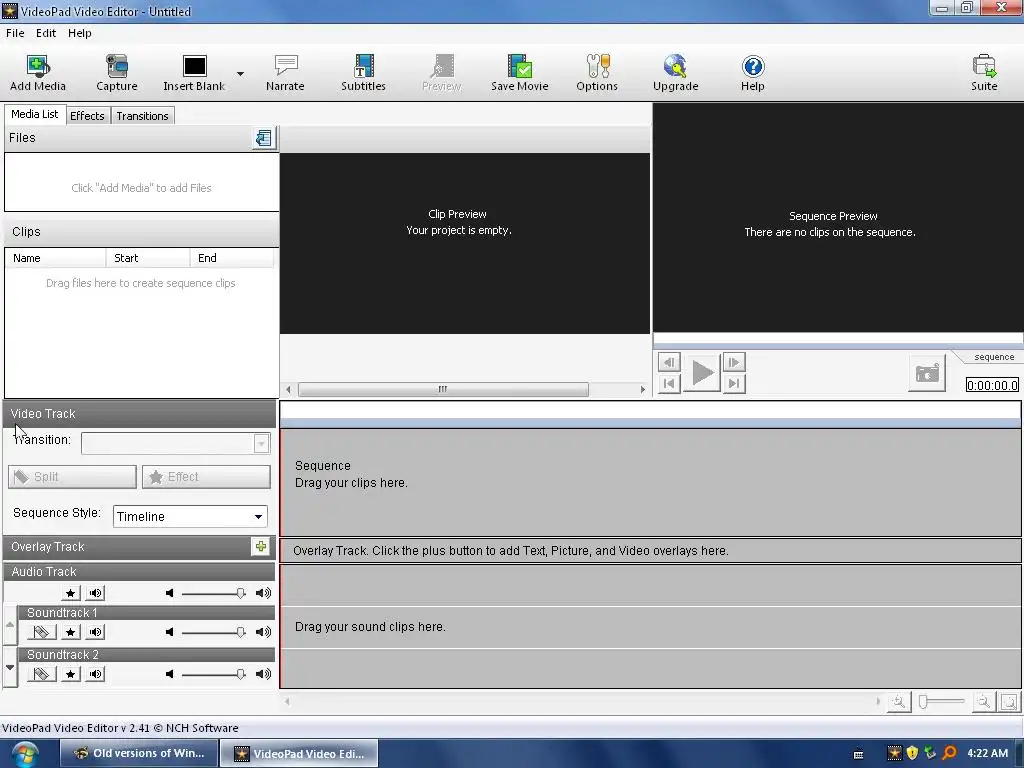
Task: Open the File menu
Action: (x=15, y=33)
